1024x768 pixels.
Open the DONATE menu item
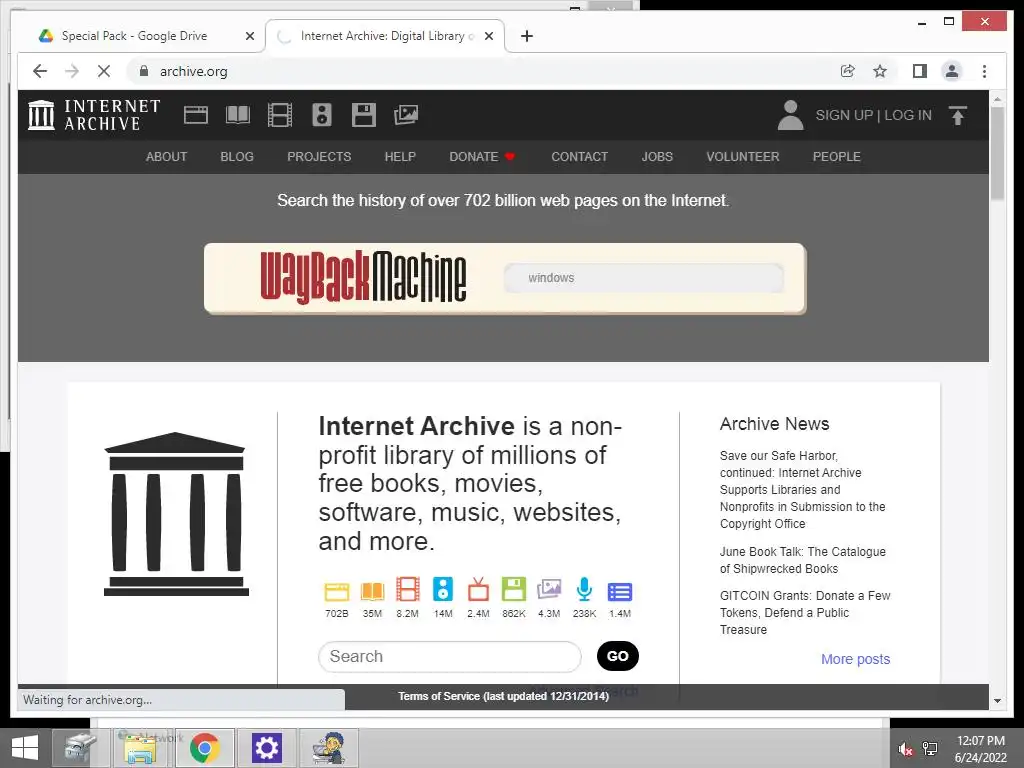(482, 157)
